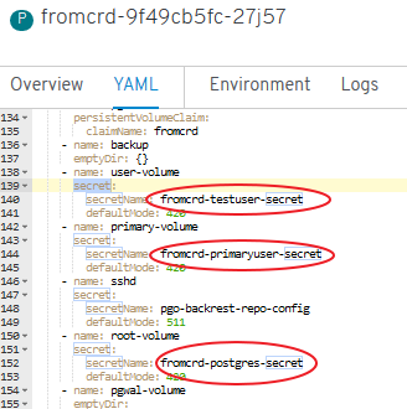Click the name value 'user-volume'
407x409 pixels.
[x=145, y=172]
